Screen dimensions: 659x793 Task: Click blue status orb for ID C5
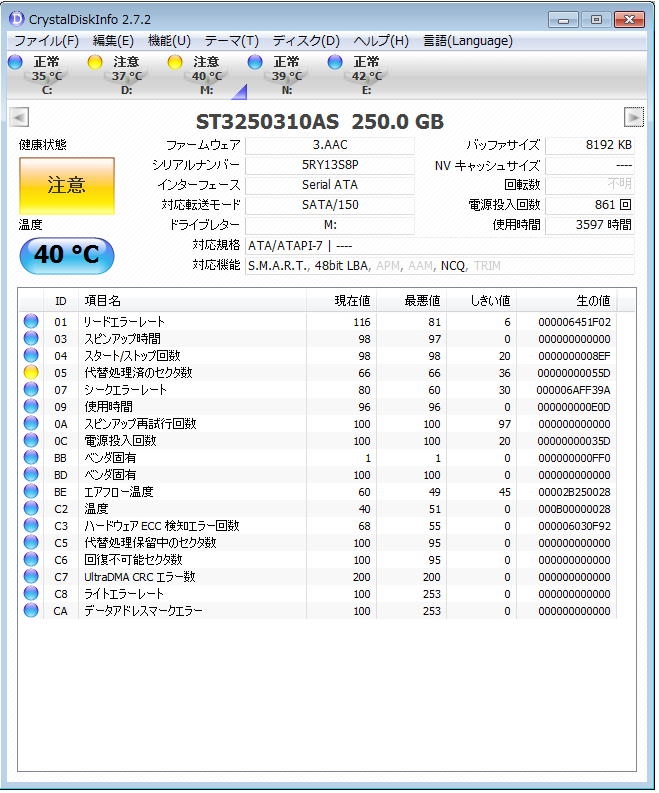coord(31,543)
